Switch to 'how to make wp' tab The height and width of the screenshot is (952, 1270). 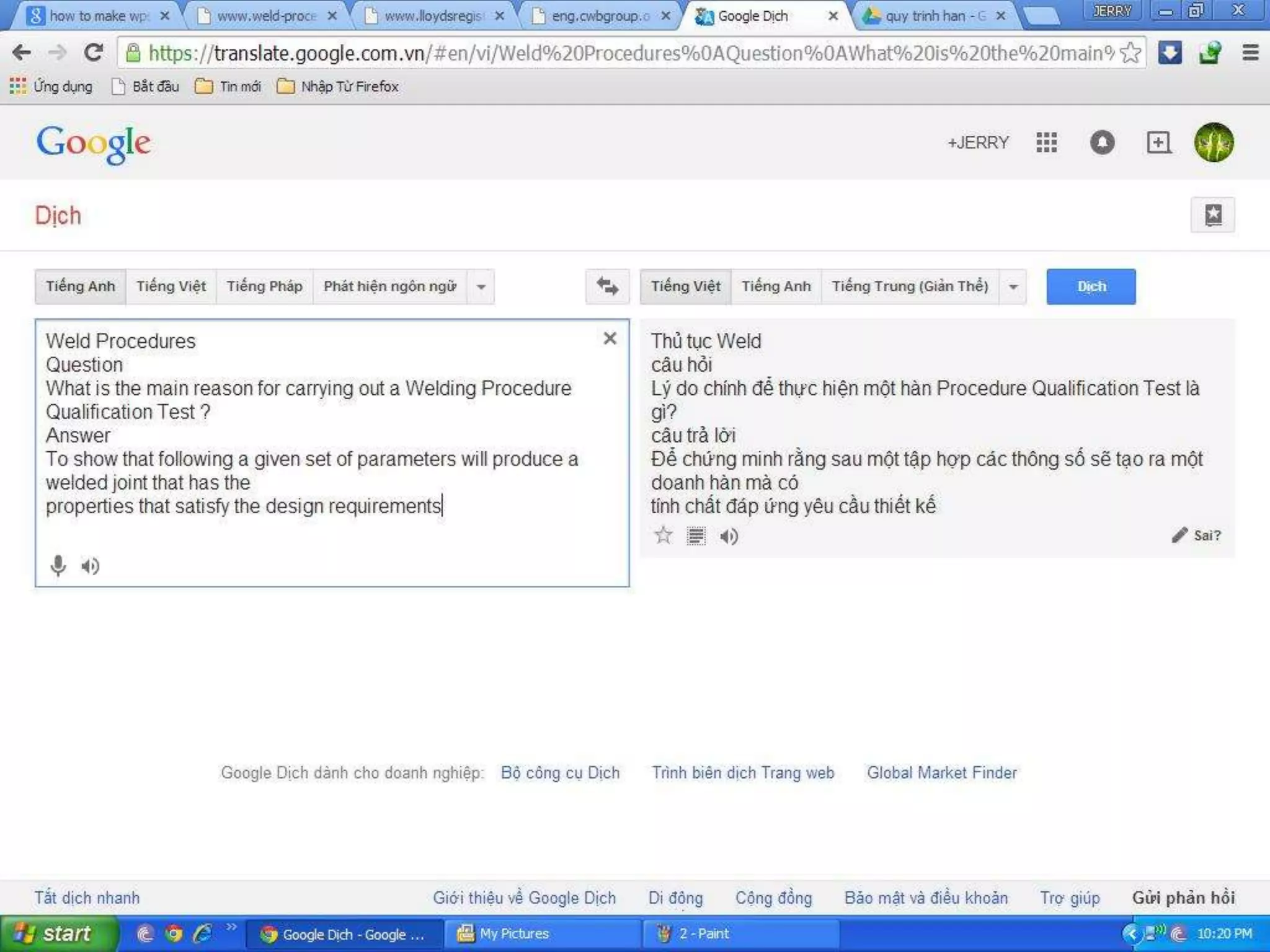click(99, 16)
